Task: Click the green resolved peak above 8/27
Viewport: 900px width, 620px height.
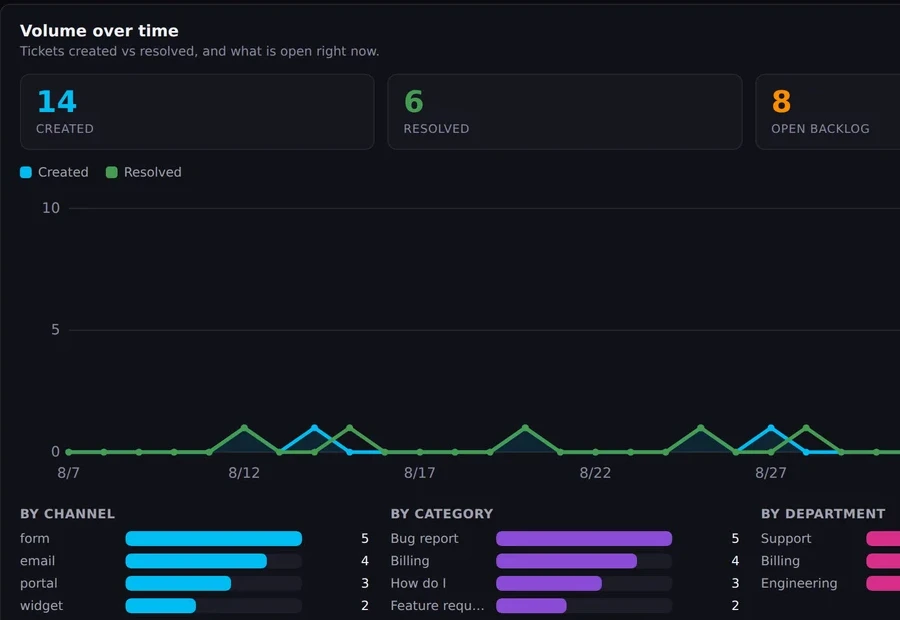Action: coord(806,428)
